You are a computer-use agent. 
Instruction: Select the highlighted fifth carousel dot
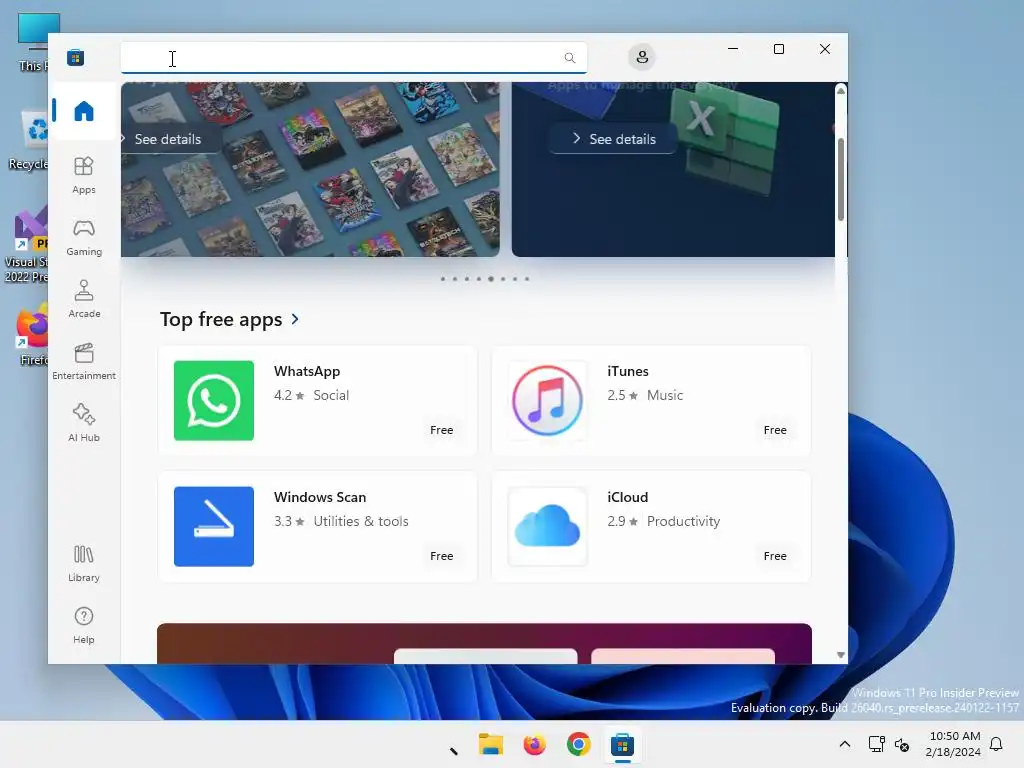tap(491, 279)
